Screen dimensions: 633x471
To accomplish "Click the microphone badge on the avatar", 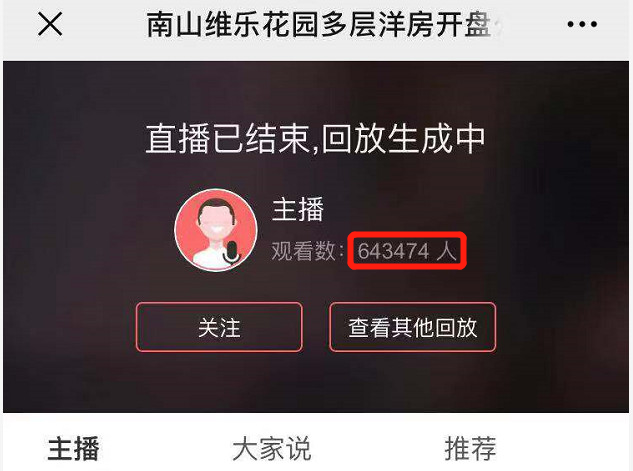I will [231, 251].
